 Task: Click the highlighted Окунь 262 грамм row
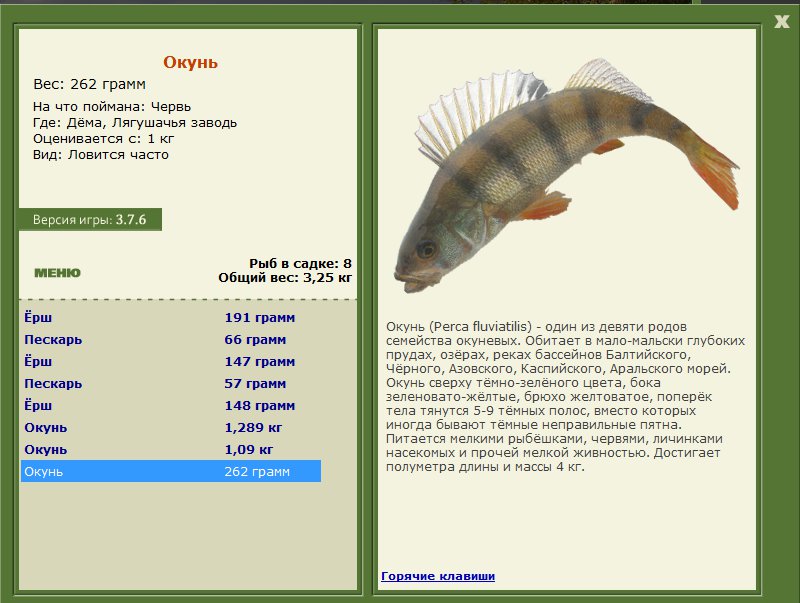[171, 471]
